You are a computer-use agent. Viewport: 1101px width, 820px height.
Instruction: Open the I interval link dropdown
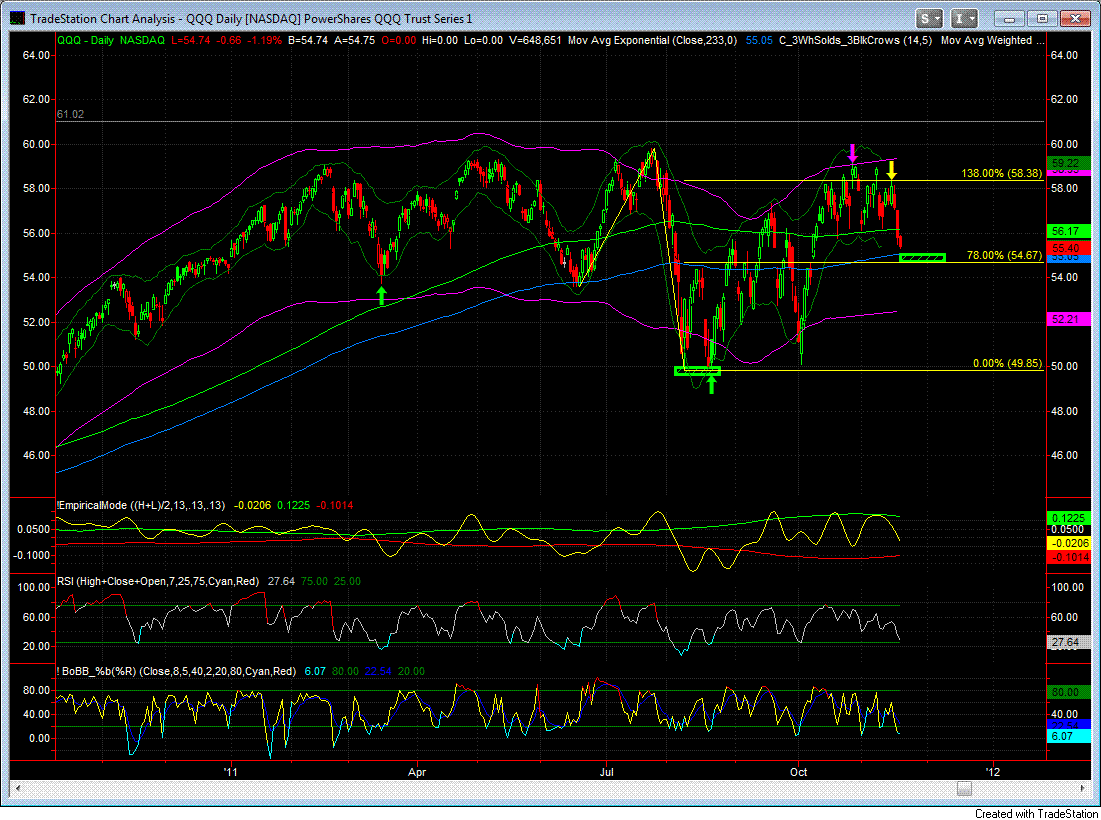tap(963, 19)
